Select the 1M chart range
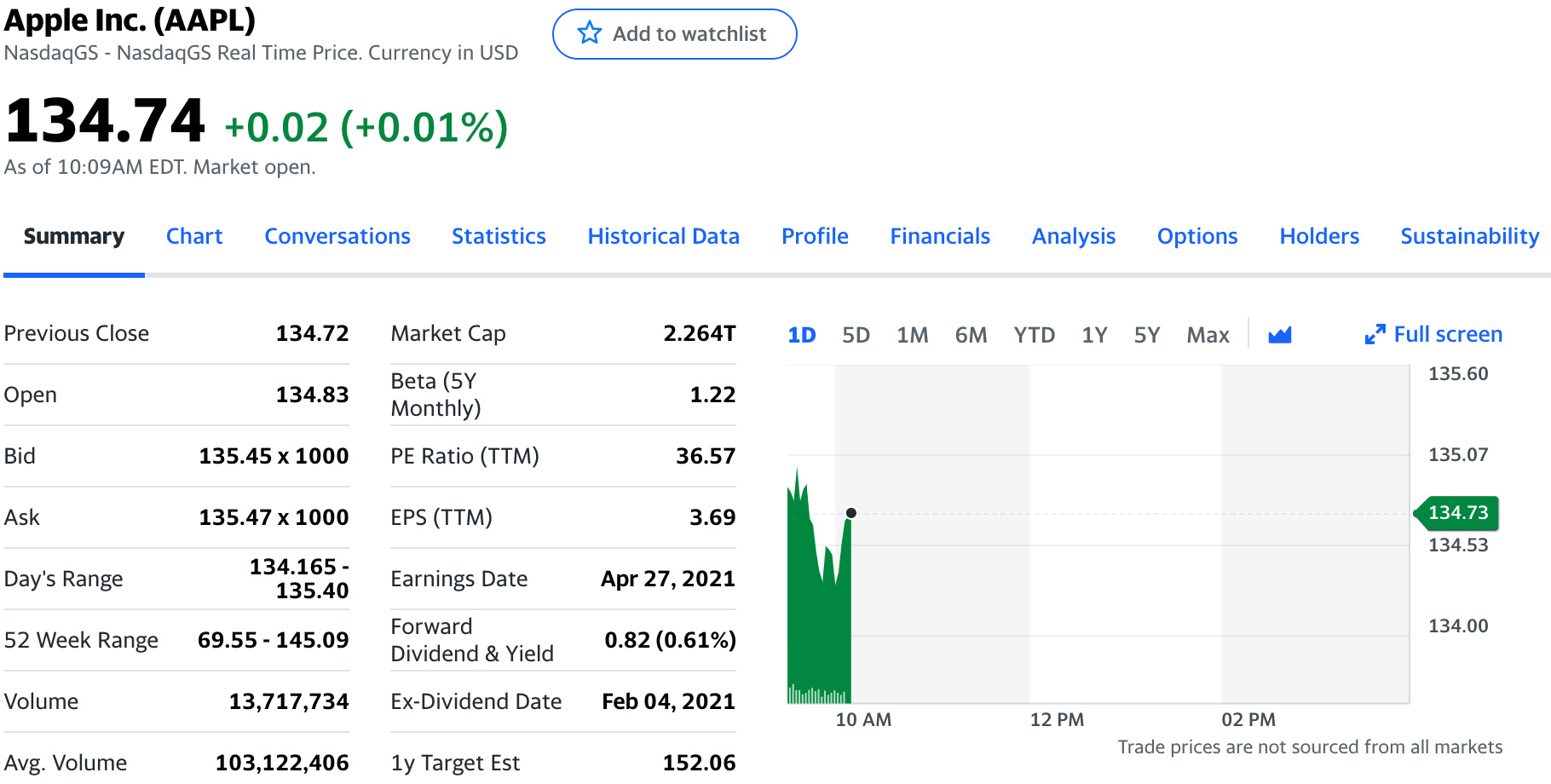The height and width of the screenshot is (784, 1551). pos(913,335)
